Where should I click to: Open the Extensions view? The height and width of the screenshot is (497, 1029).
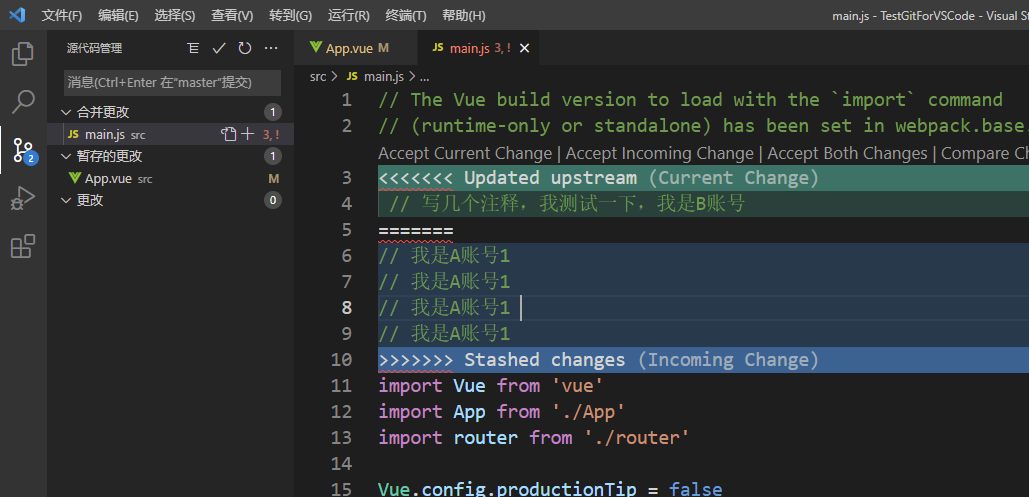23,246
